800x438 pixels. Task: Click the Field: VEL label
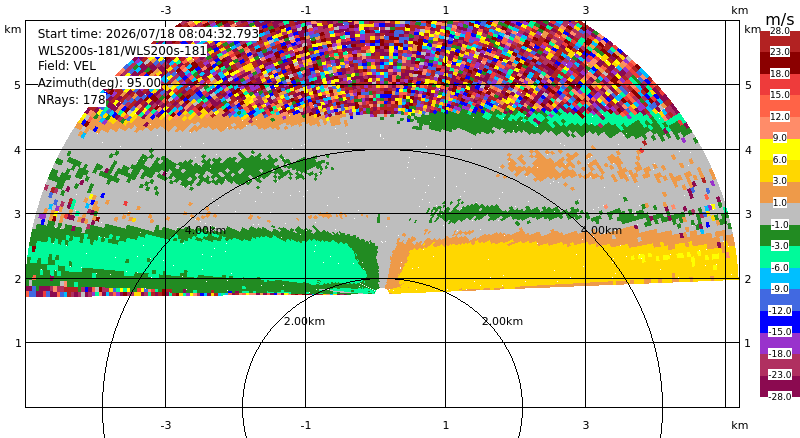(66, 66)
